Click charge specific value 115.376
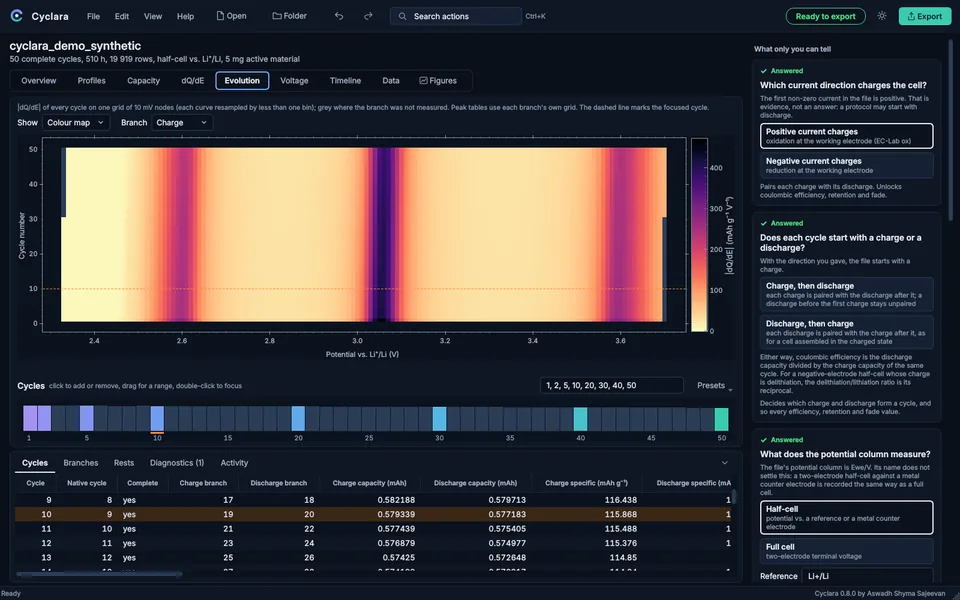This screenshot has width=960, height=600. pos(620,543)
